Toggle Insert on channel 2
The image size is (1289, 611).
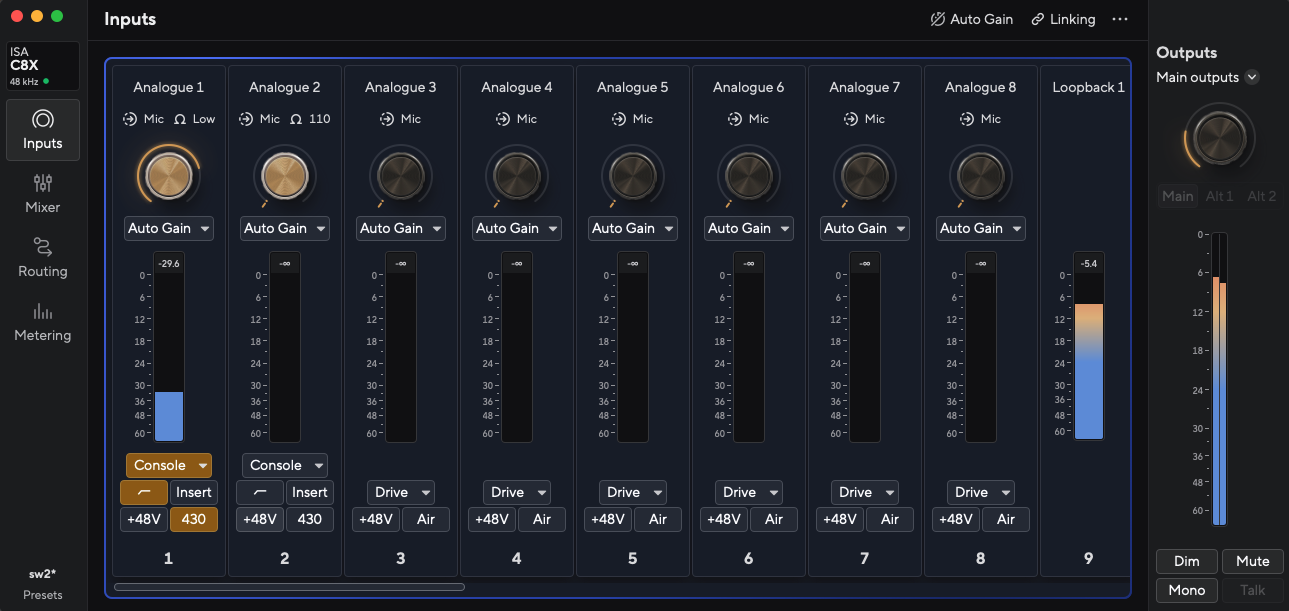310,492
